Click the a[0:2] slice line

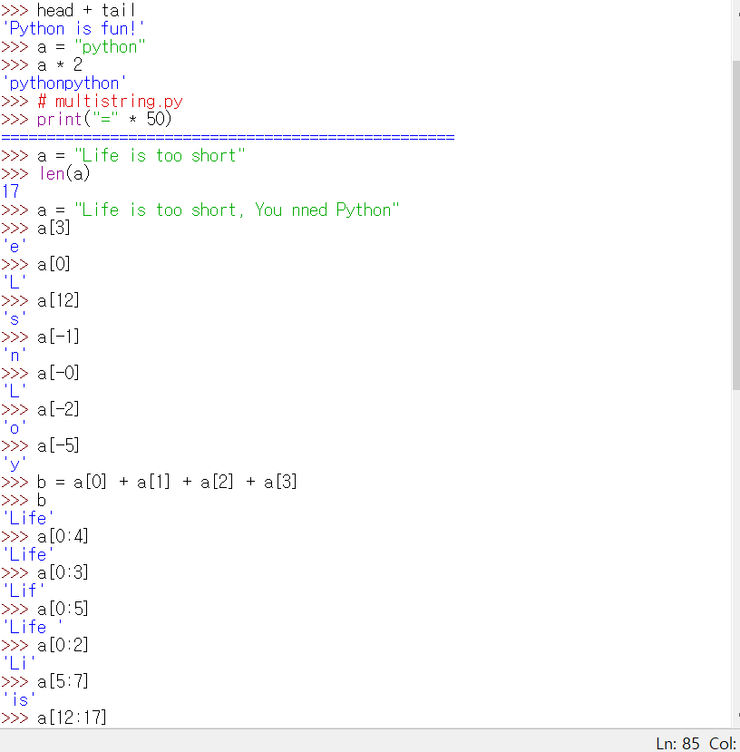[62, 646]
